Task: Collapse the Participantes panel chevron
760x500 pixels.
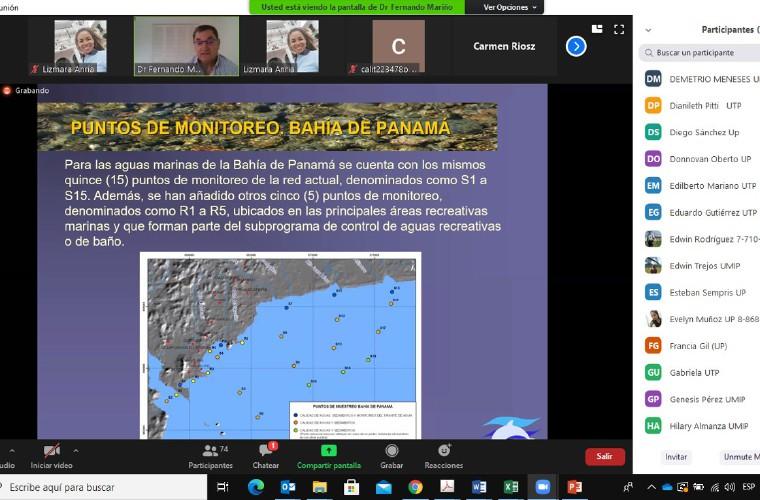Action: [648, 30]
